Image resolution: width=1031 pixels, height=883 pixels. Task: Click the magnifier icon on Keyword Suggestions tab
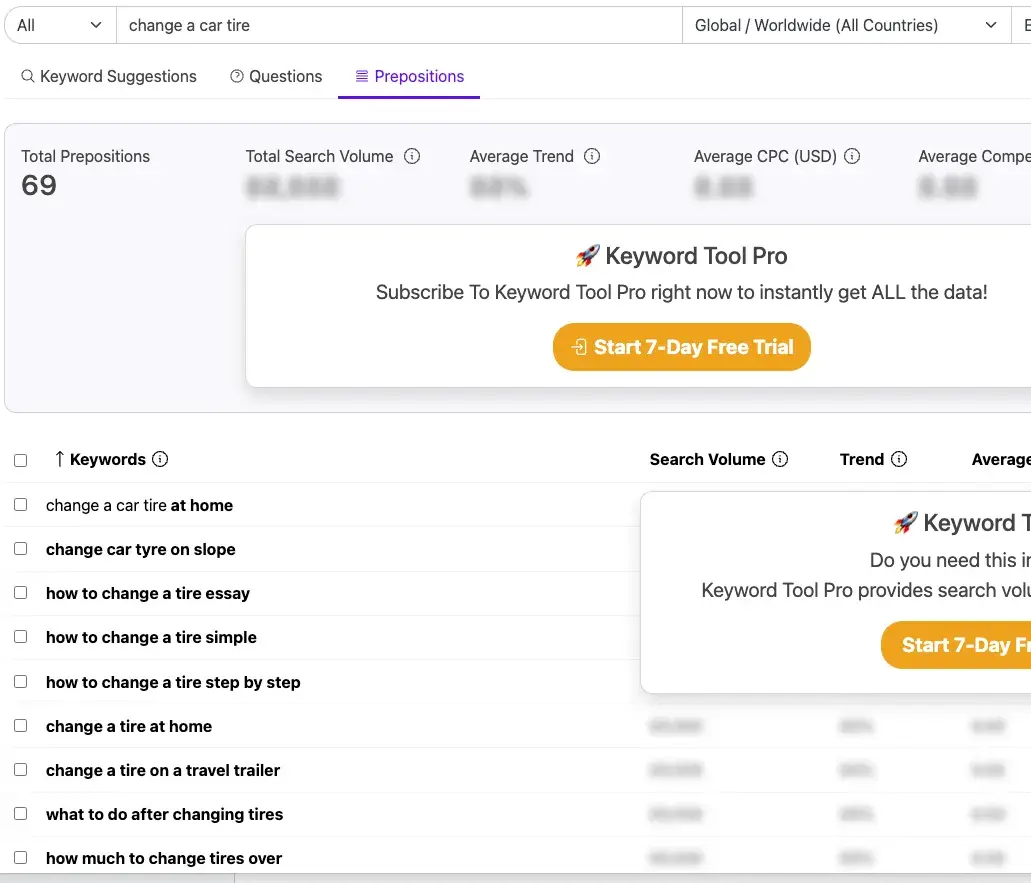point(28,76)
